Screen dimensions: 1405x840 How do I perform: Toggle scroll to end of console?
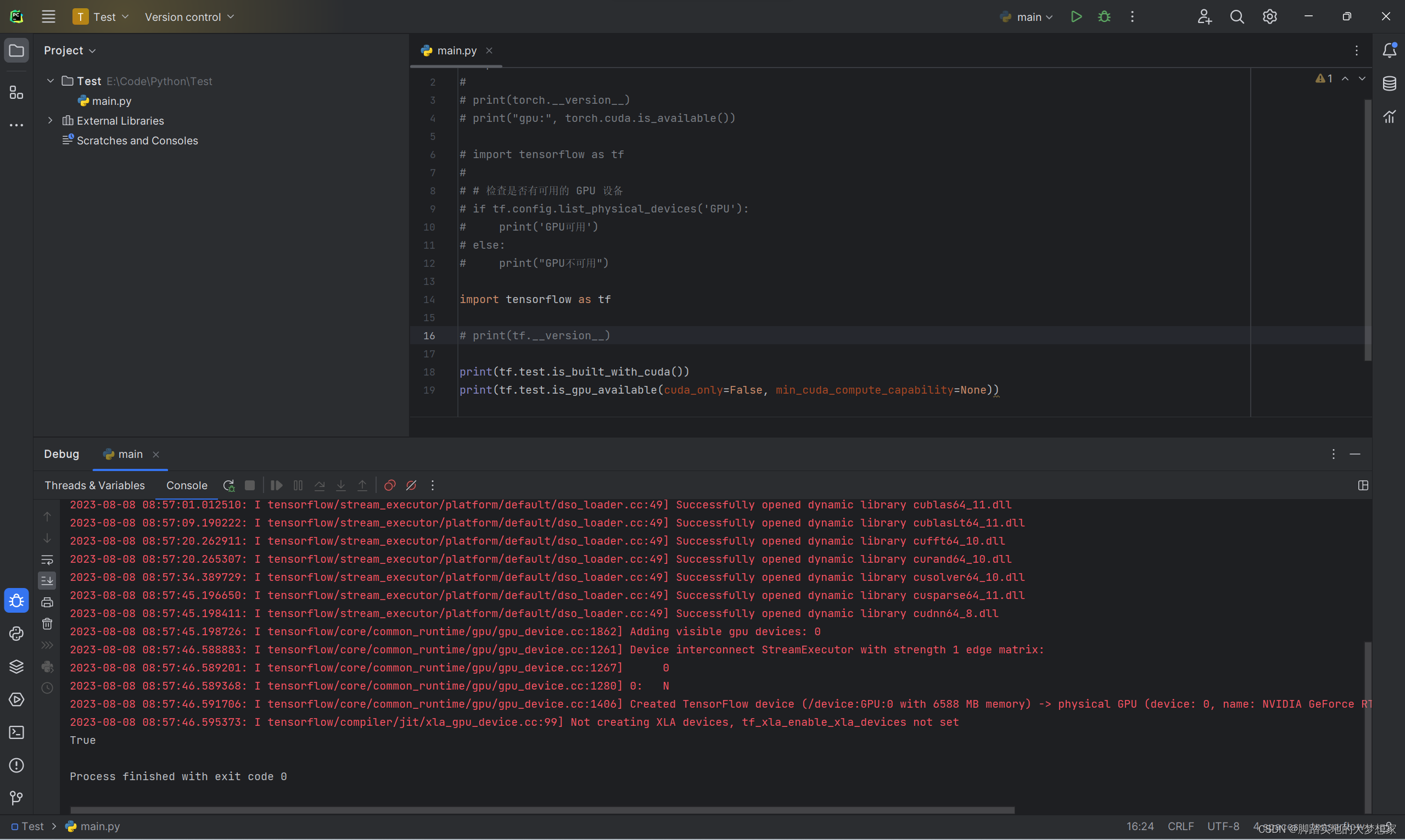47,580
